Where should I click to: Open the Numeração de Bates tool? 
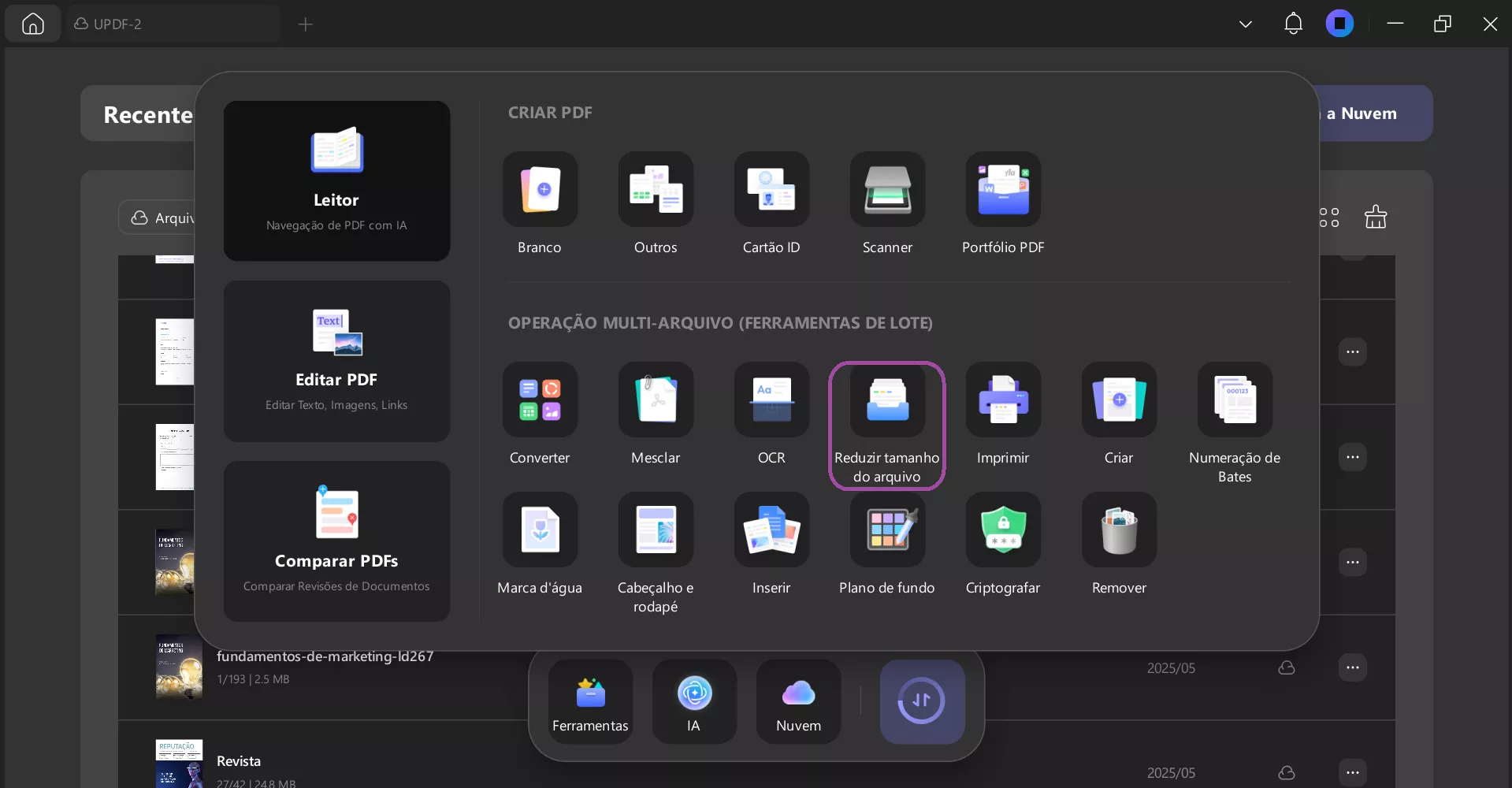coord(1235,400)
